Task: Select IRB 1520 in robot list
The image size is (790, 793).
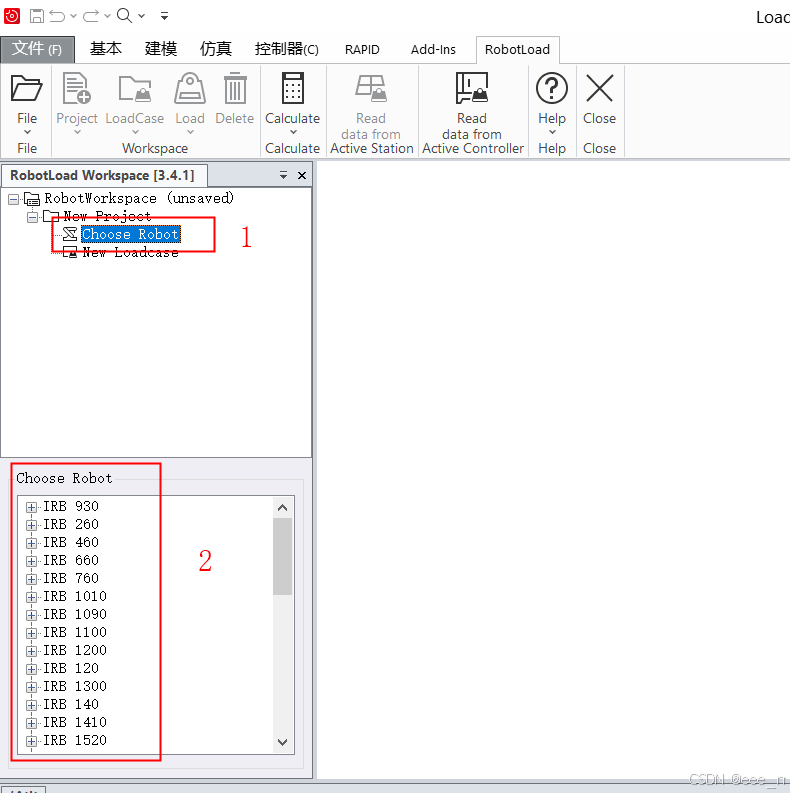Action: click(75, 740)
